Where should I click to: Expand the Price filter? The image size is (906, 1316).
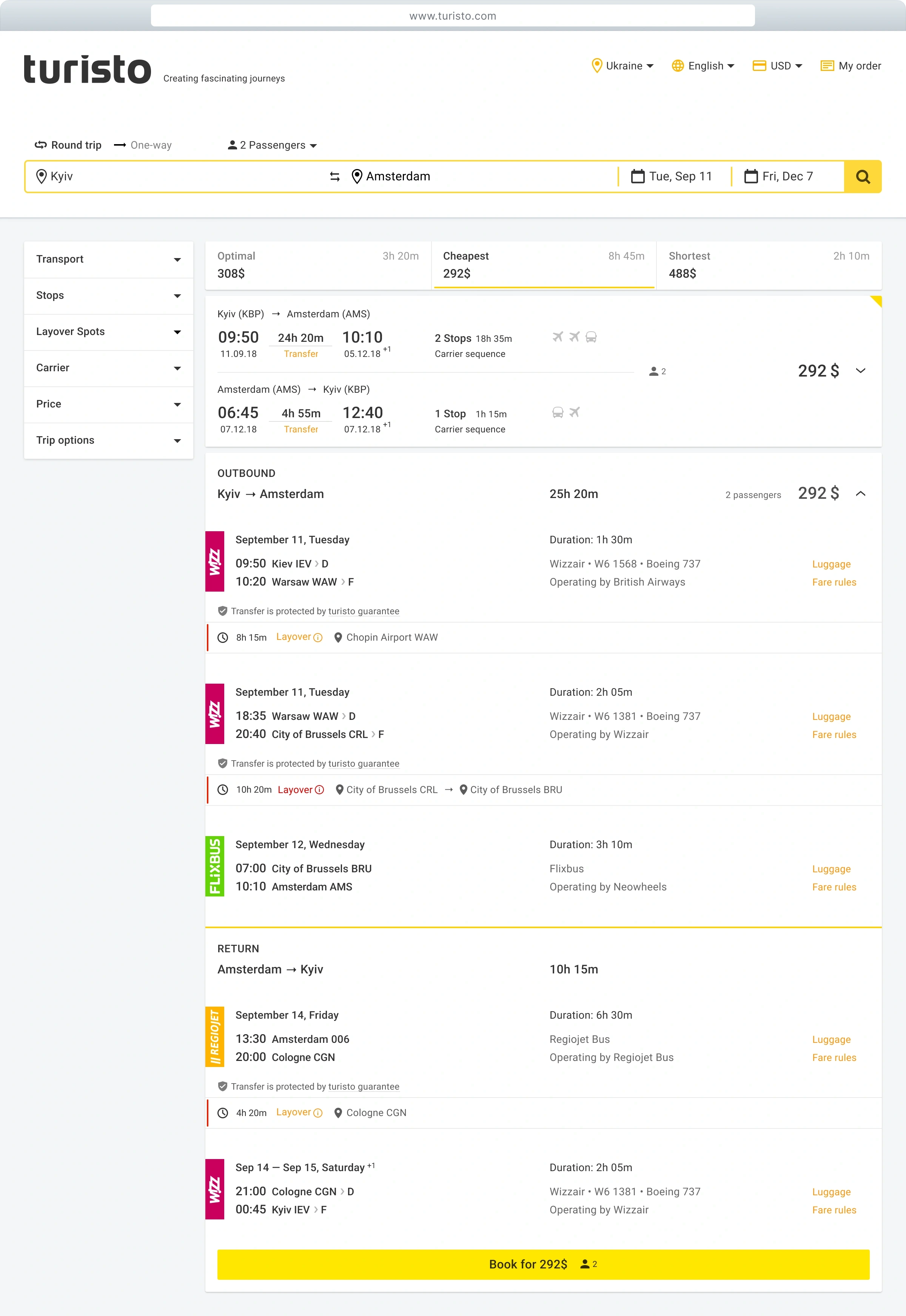point(108,404)
